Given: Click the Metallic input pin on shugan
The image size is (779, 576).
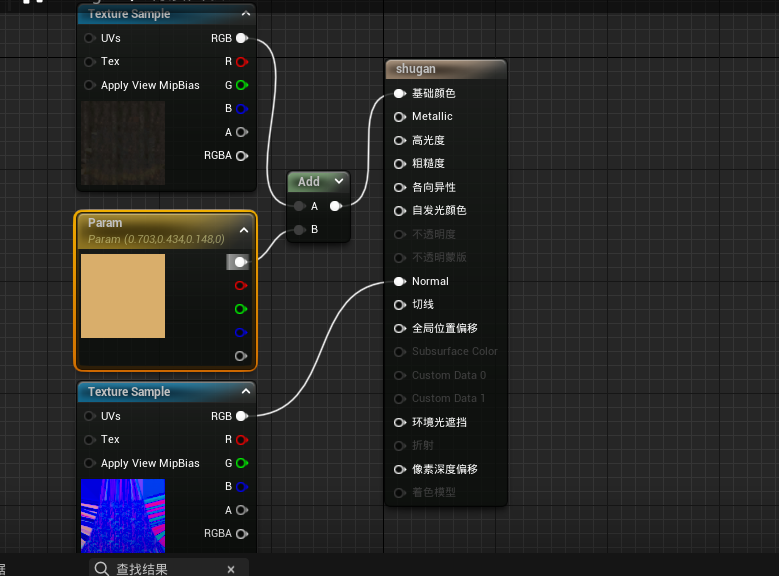Looking at the screenshot, I should coord(399,117).
